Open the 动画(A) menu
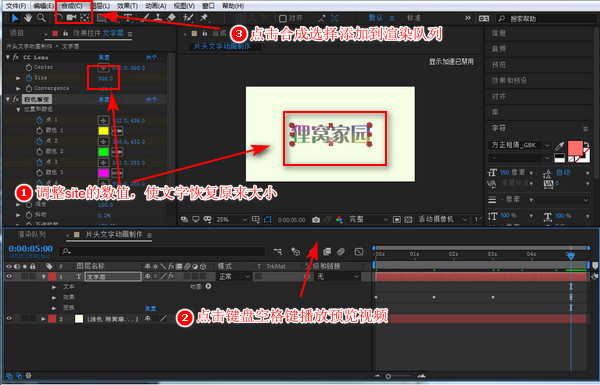Image resolution: width=600 pixels, height=385 pixels. (x=156, y=6)
